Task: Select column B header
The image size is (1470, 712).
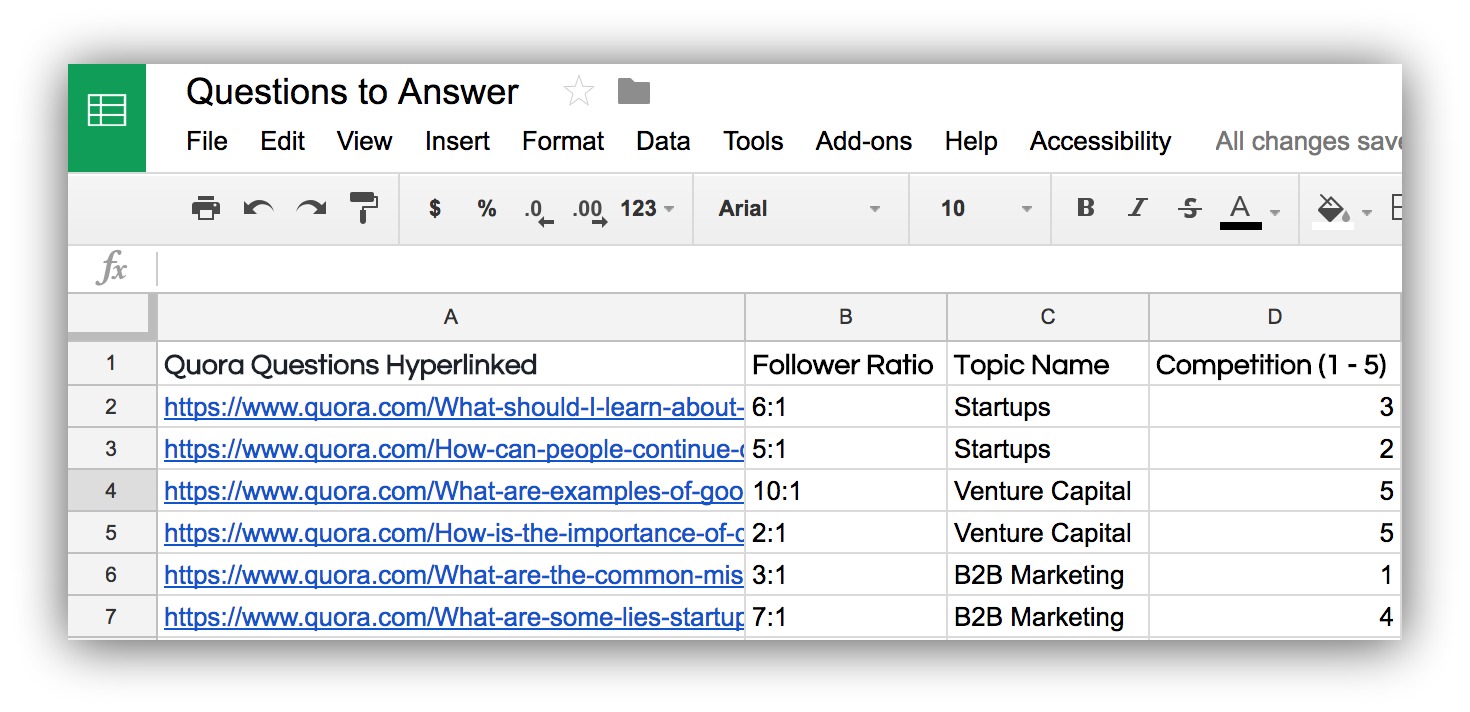Action: tap(846, 317)
